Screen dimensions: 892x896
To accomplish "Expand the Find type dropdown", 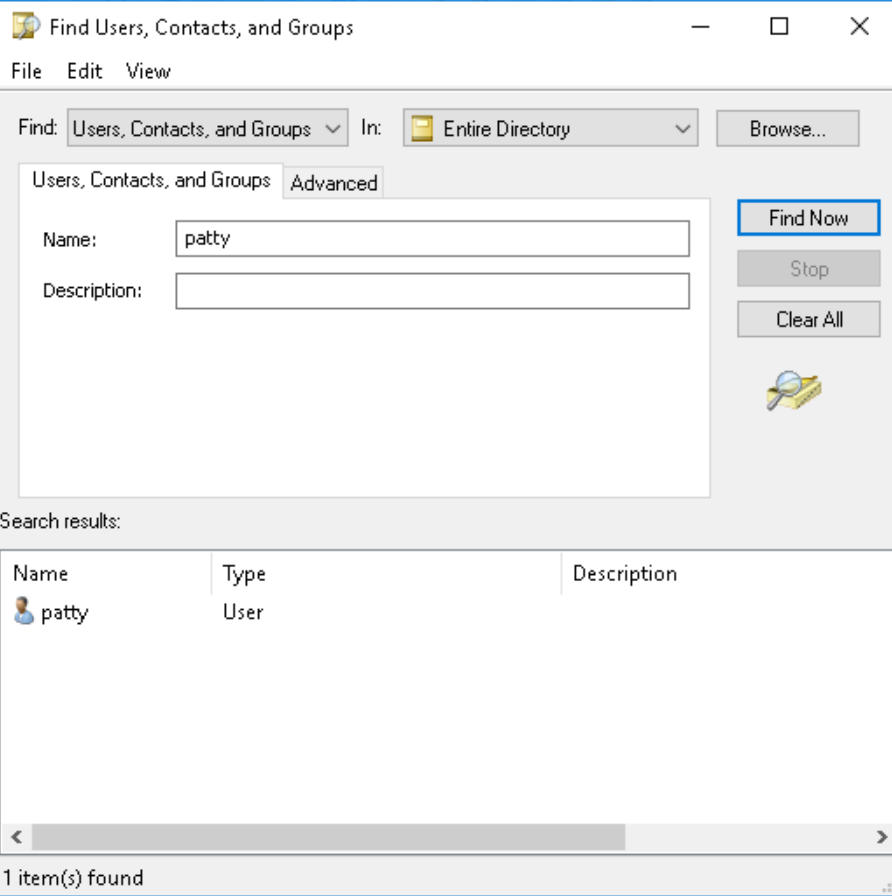I will tap(207, 128).
